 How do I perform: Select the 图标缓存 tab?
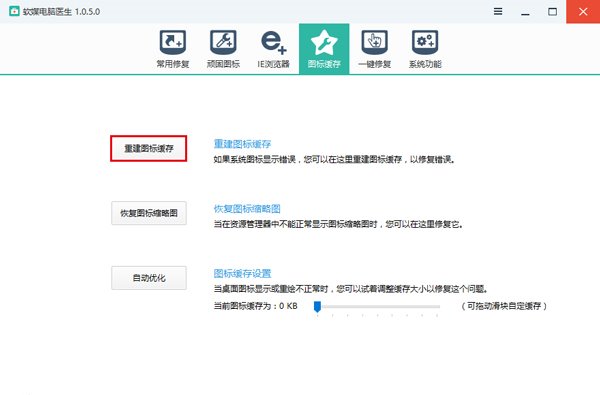click(x=324, y=49)
